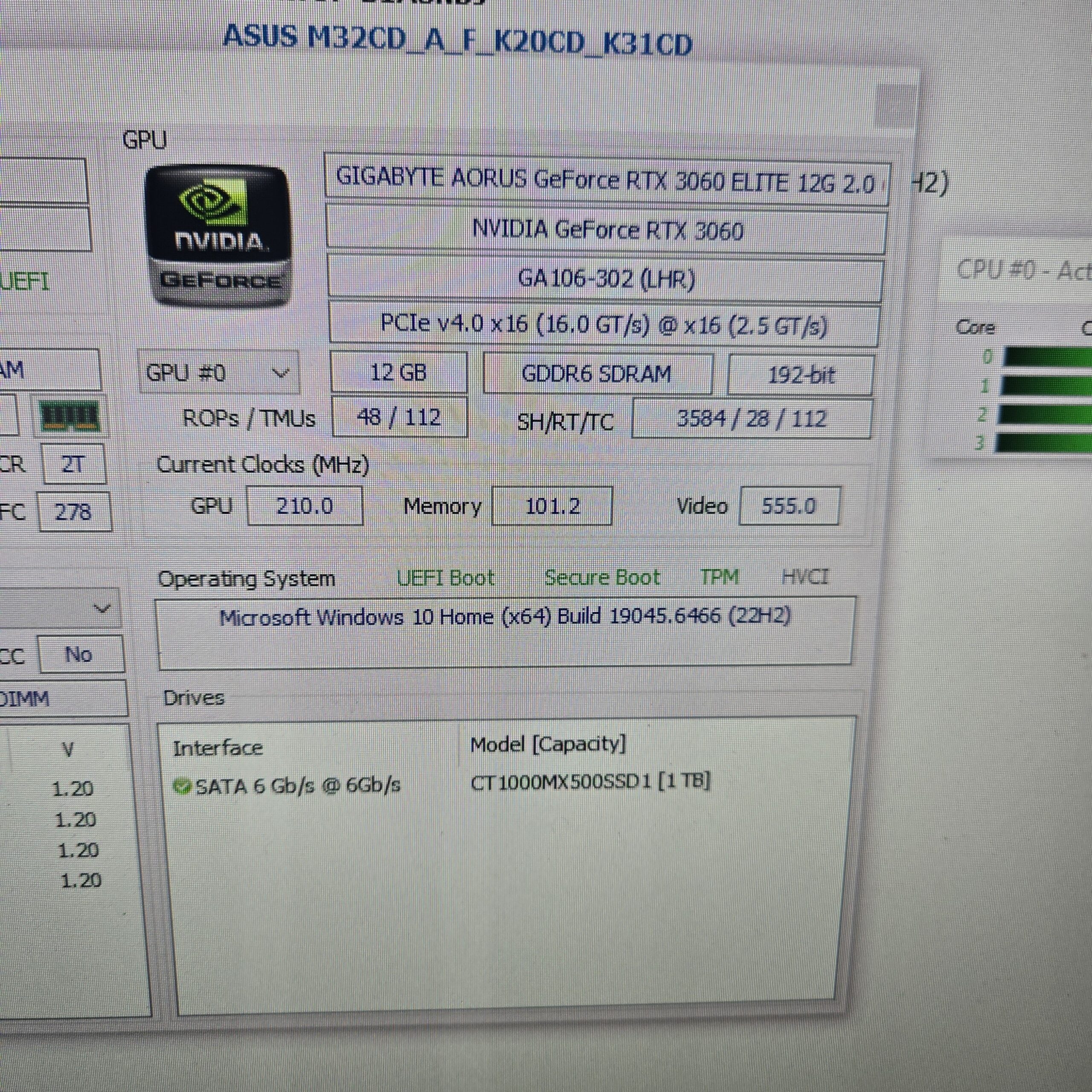Click the Operating System label
1092x1092 pixels.
click(x=247, y=579)
